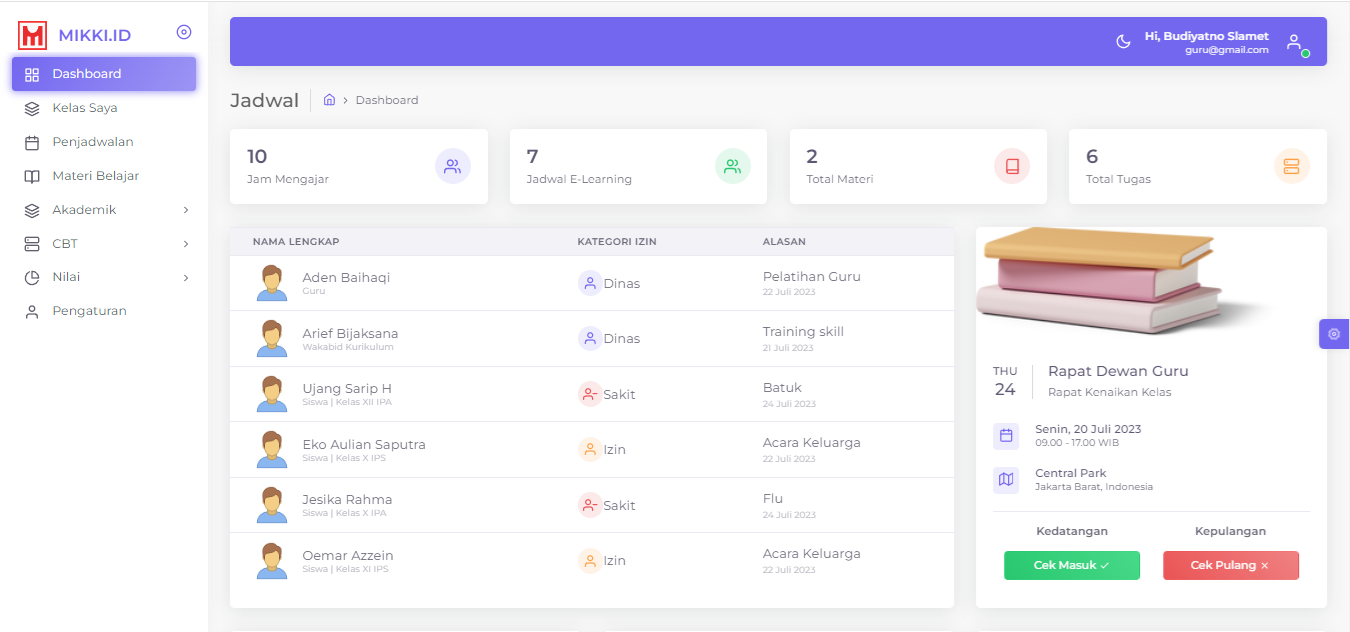Click the Jadwal E-Learning green icon
This screenshot has height=632, width=1350.
point(732,166)
